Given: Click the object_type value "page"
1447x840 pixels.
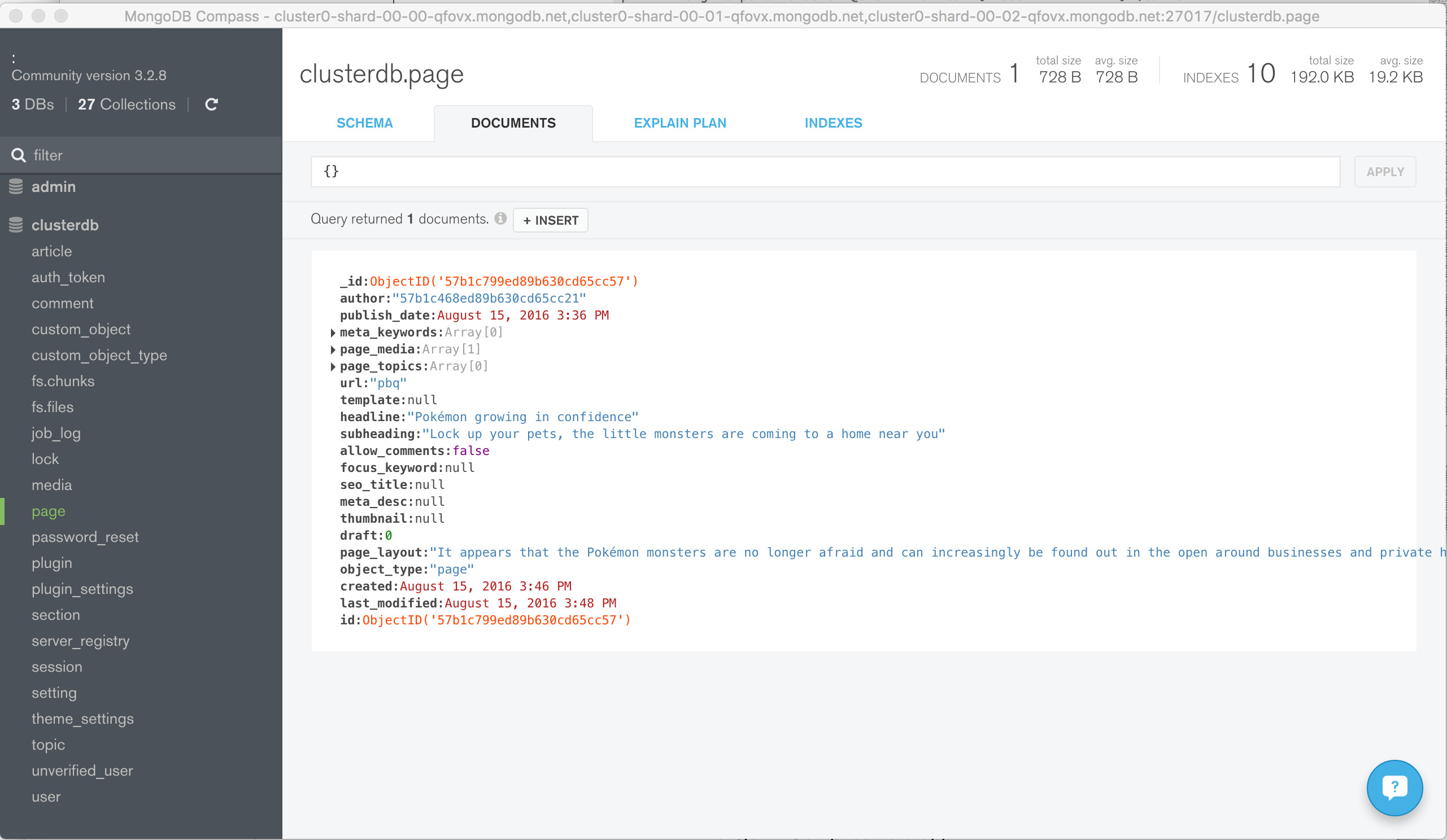Looking at the screenshot, I should 452,570.
